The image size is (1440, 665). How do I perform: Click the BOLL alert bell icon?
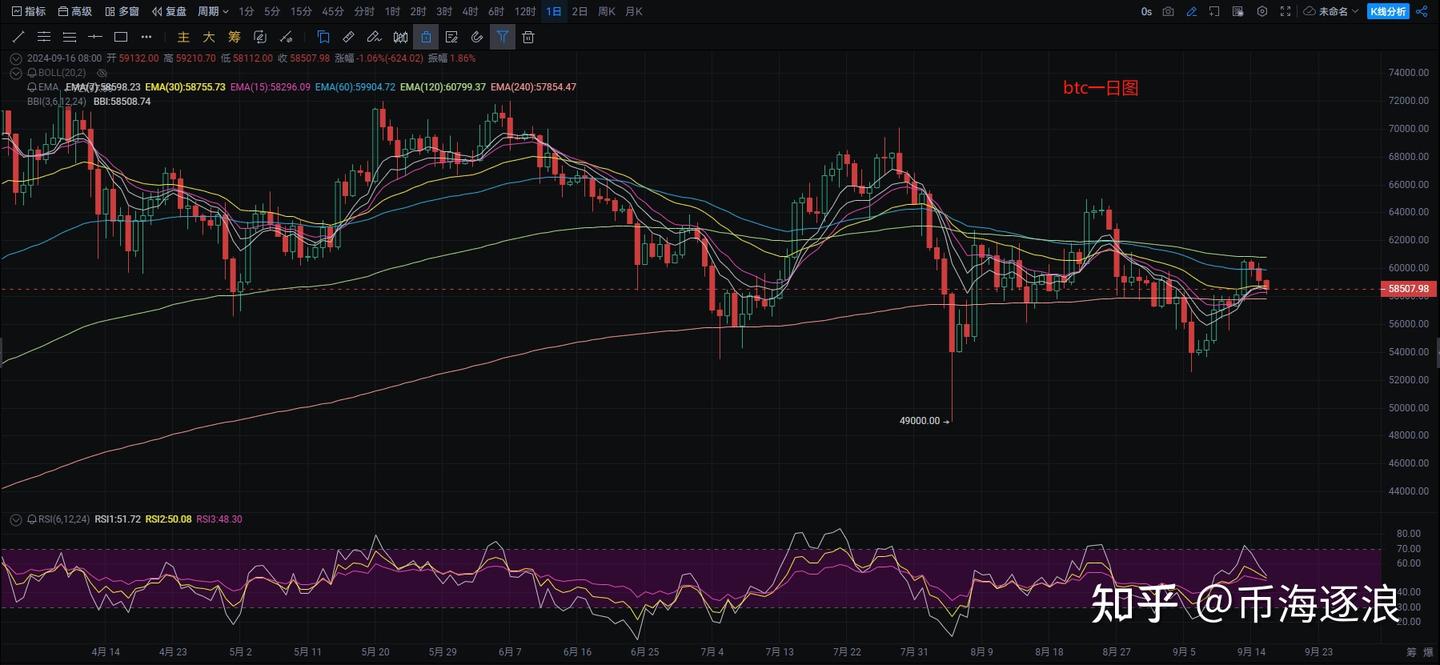point(32,72)
